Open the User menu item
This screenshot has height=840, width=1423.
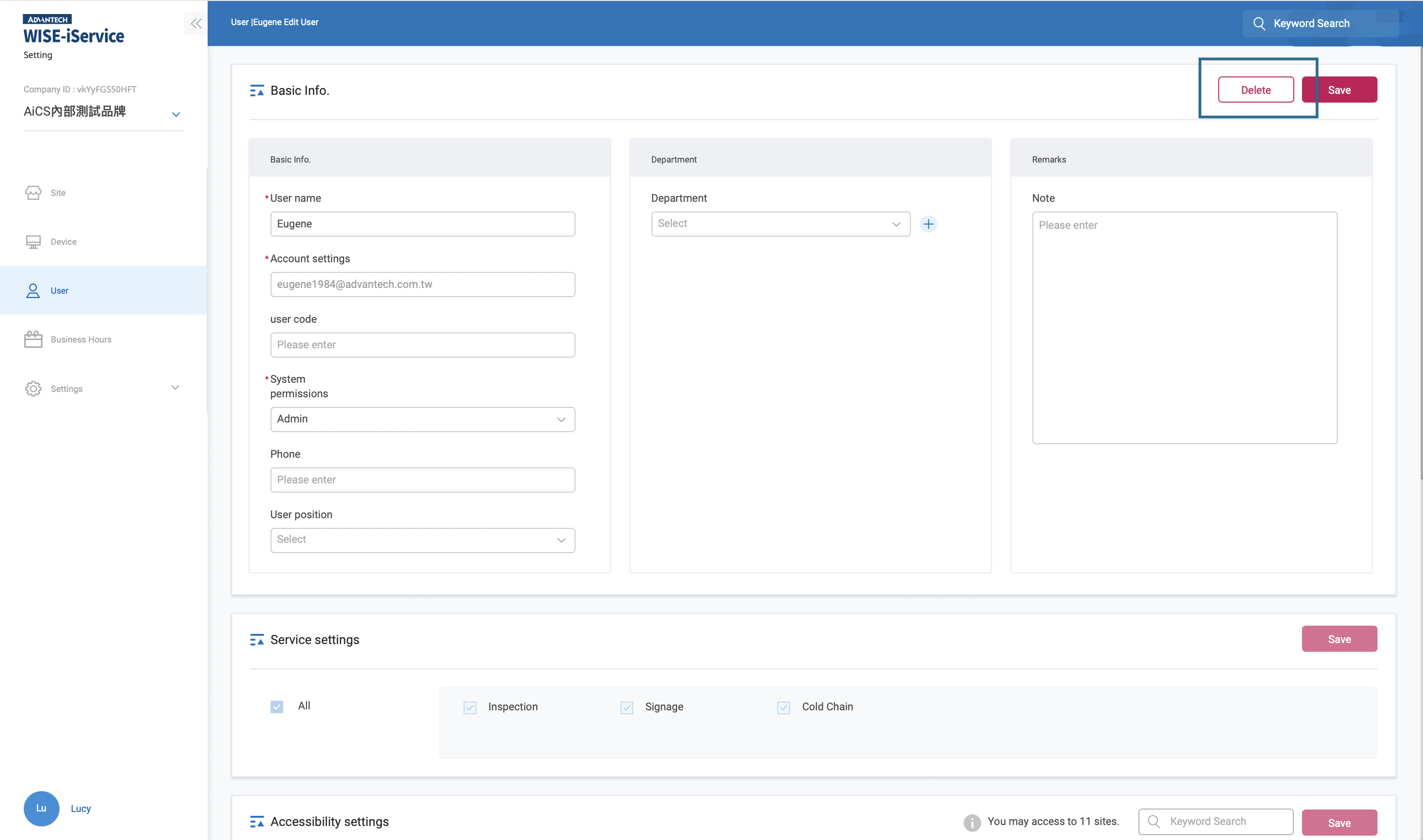coord(60,290)
